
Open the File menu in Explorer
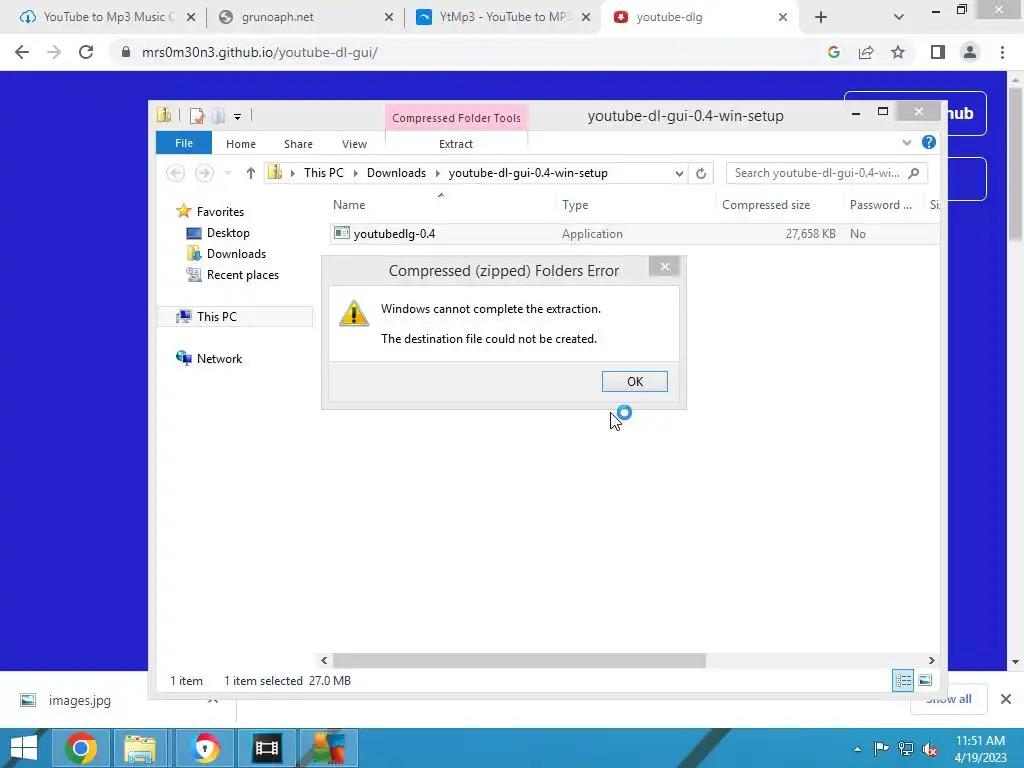point(184,143)
